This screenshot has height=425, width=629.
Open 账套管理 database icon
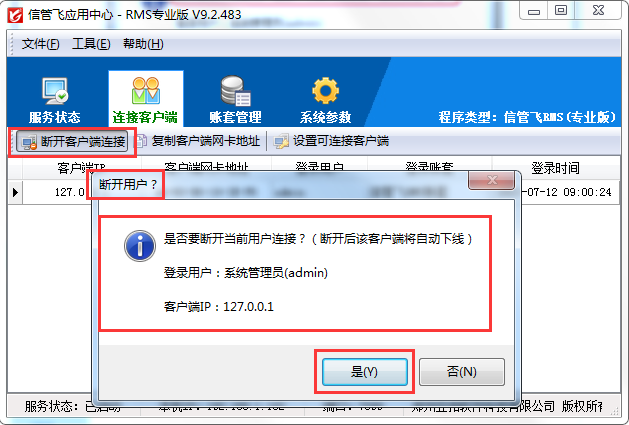[x=235, y=91]
